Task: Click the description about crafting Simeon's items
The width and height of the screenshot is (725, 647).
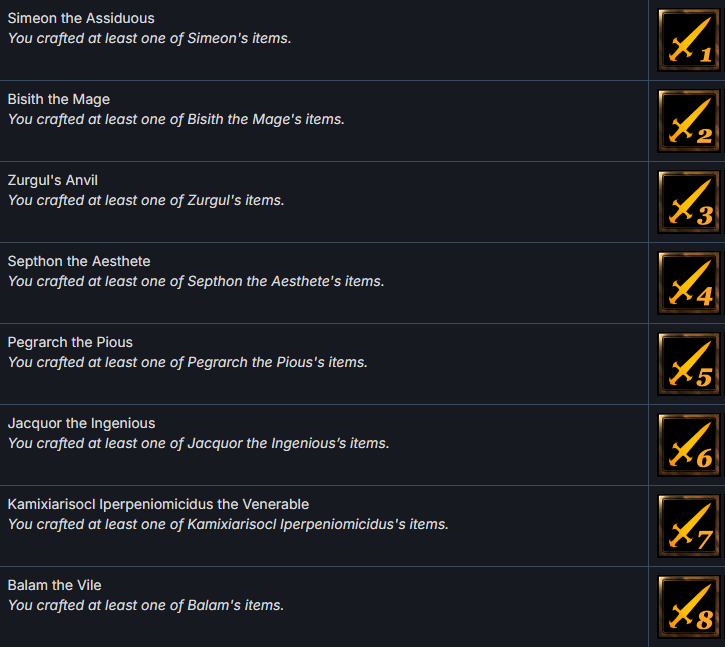Action: tap(149, 39)
